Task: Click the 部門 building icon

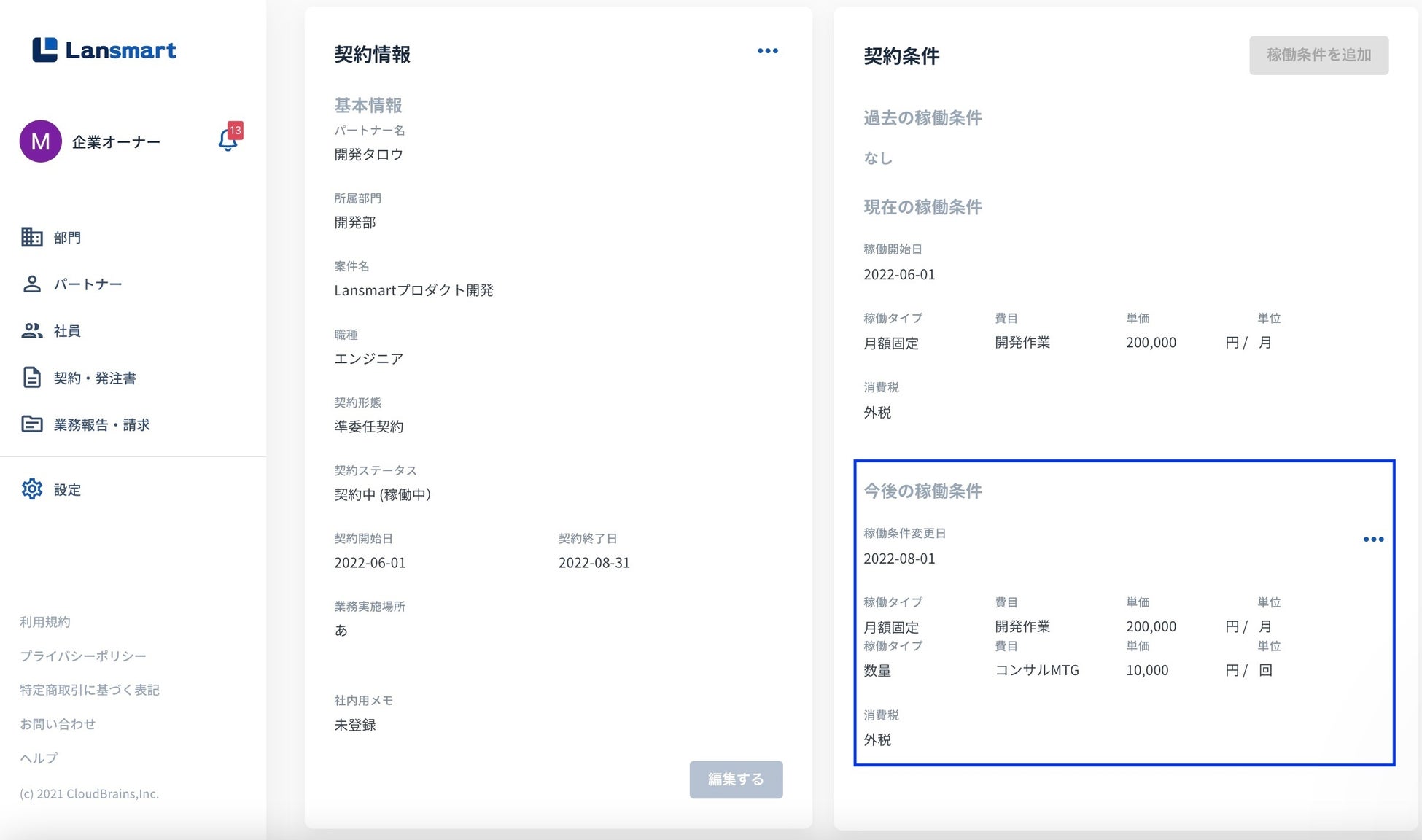Action: coord(31,237)
